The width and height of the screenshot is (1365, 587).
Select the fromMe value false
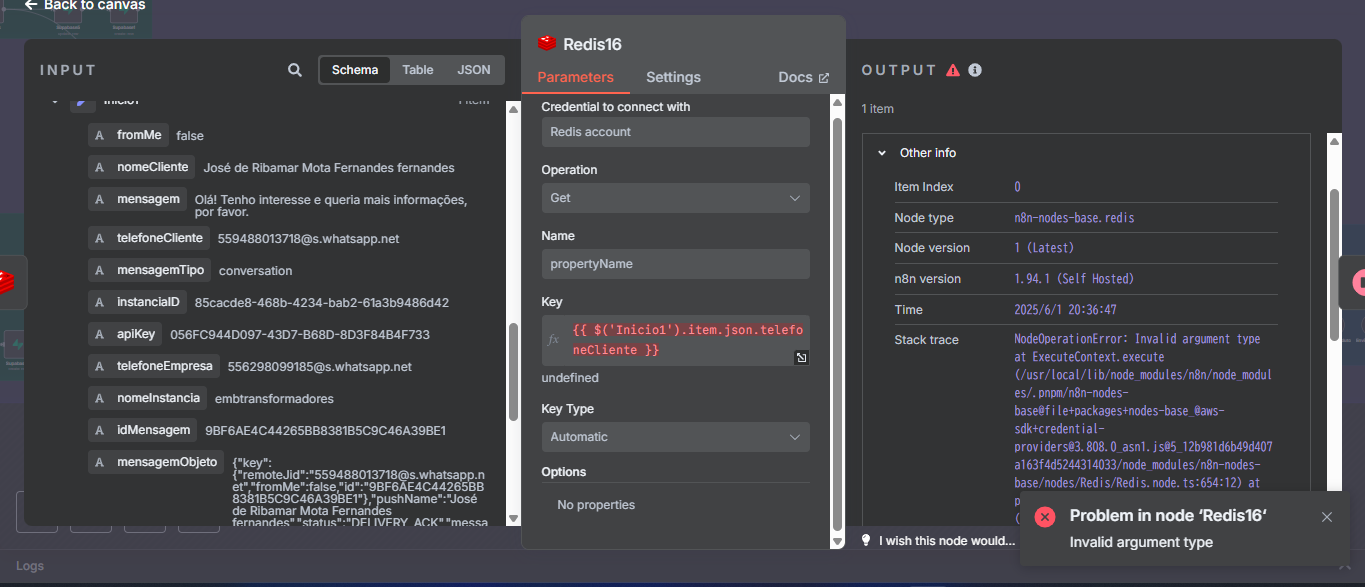tap(190, 136)
